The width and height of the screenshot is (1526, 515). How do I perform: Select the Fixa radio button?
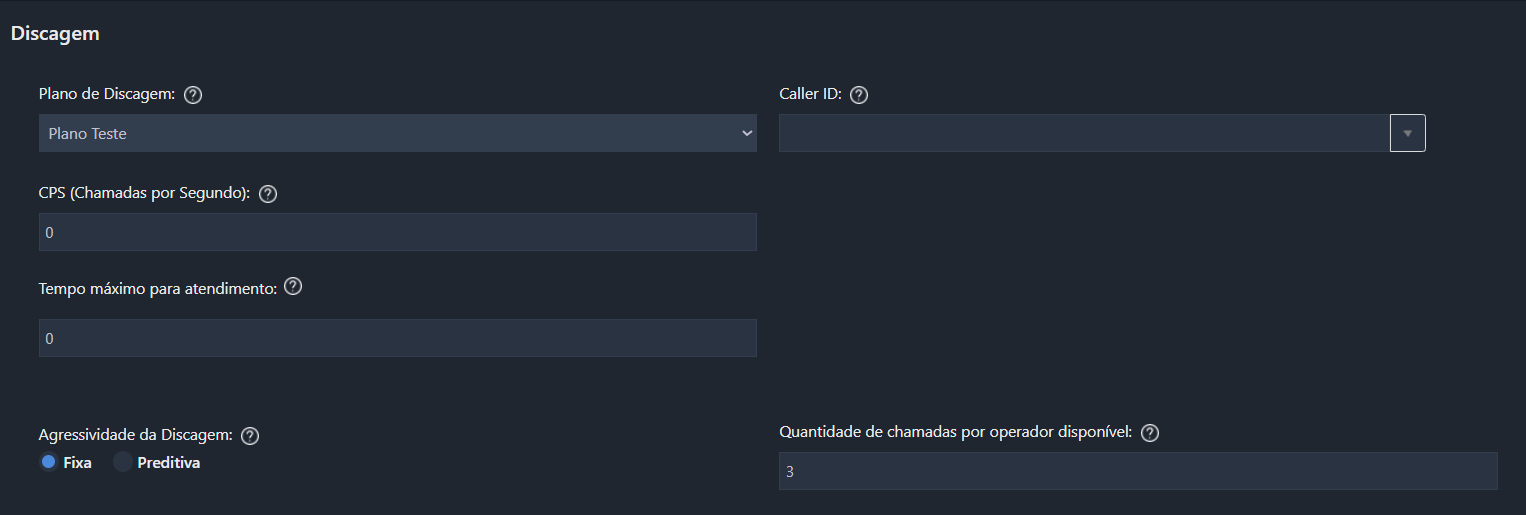click(x=49, y=462)
